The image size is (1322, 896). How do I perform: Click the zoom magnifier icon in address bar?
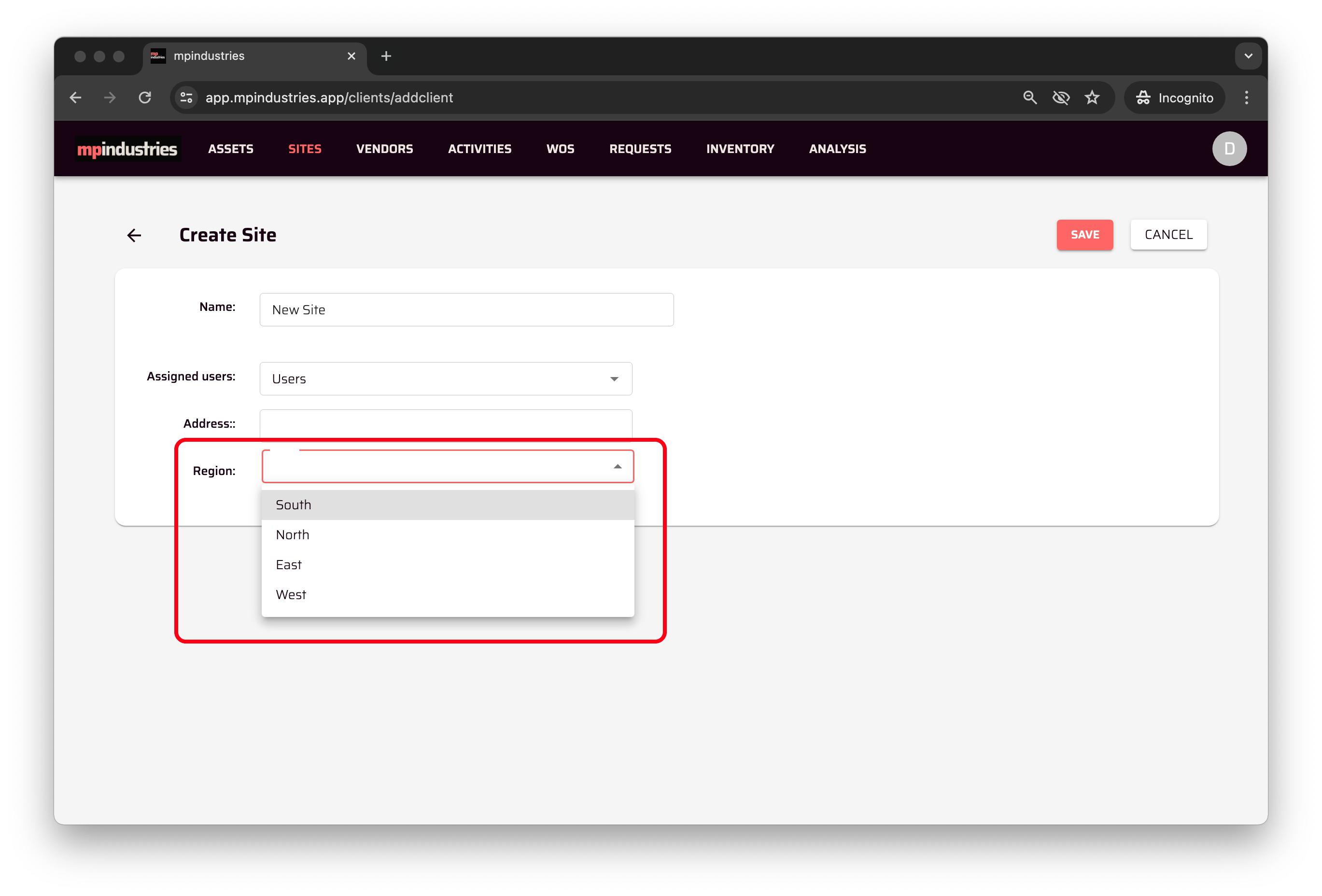click(1029, 98)
